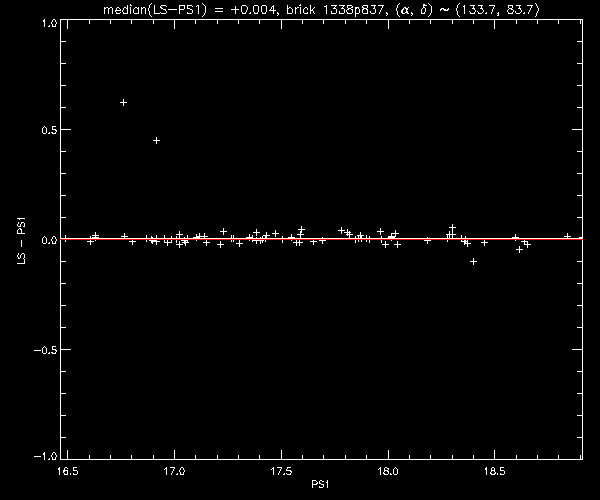
Task: Click the x-axis tick label 17.5
Action: pos(281,471)
